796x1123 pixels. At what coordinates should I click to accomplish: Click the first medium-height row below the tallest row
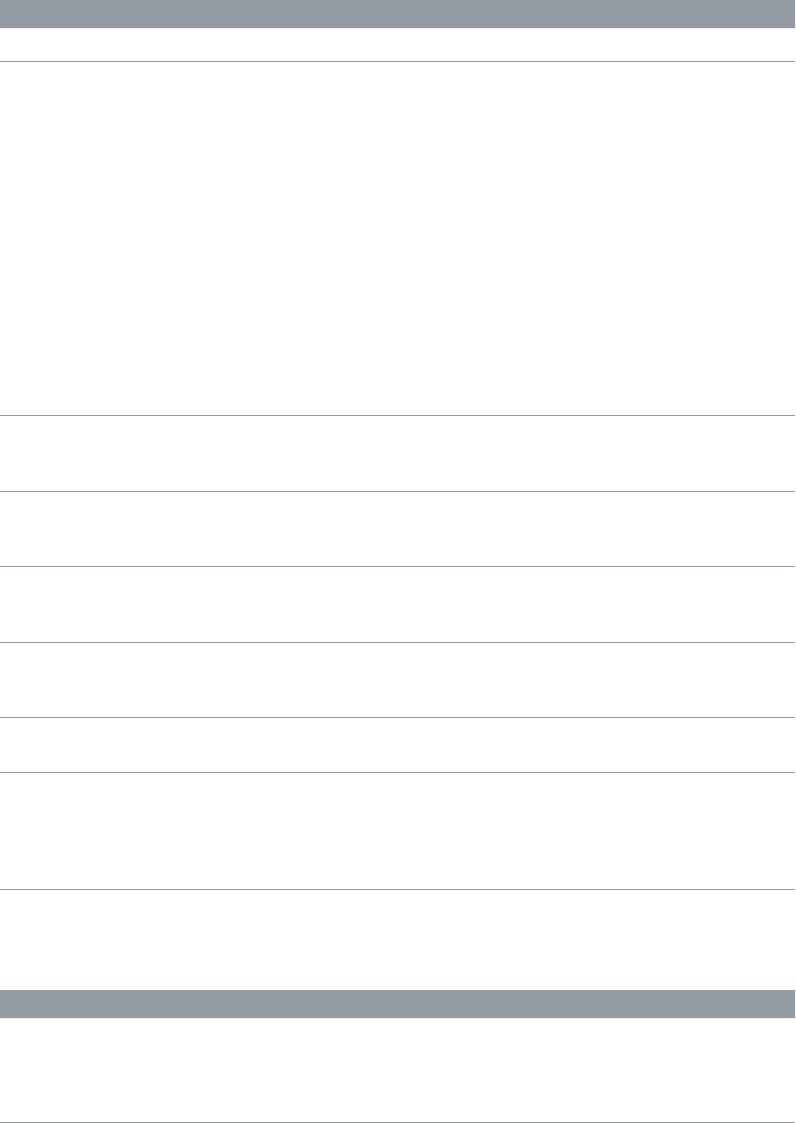coord(398,453)
